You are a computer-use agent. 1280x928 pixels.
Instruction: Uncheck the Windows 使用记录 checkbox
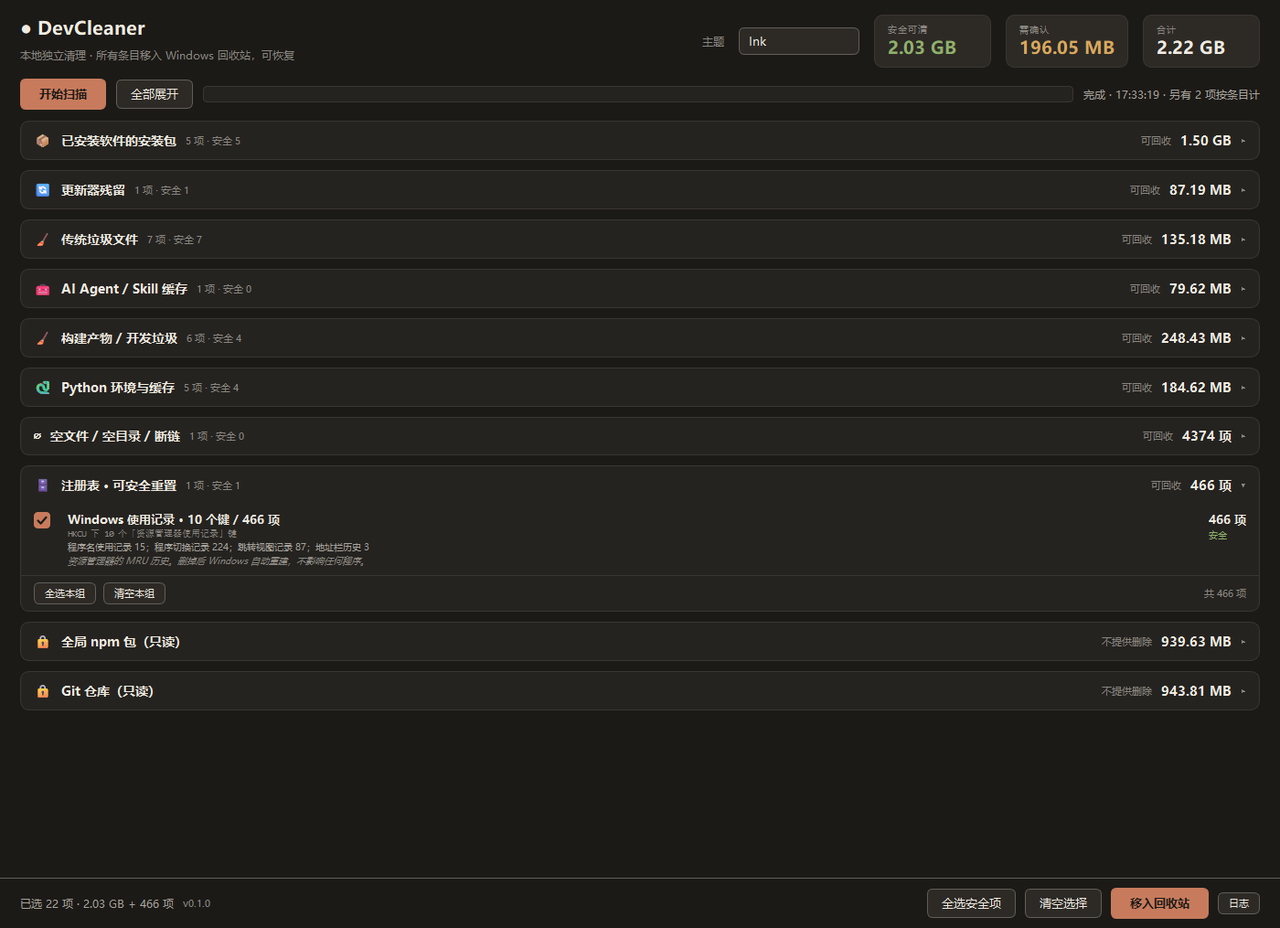click(42, 520)
